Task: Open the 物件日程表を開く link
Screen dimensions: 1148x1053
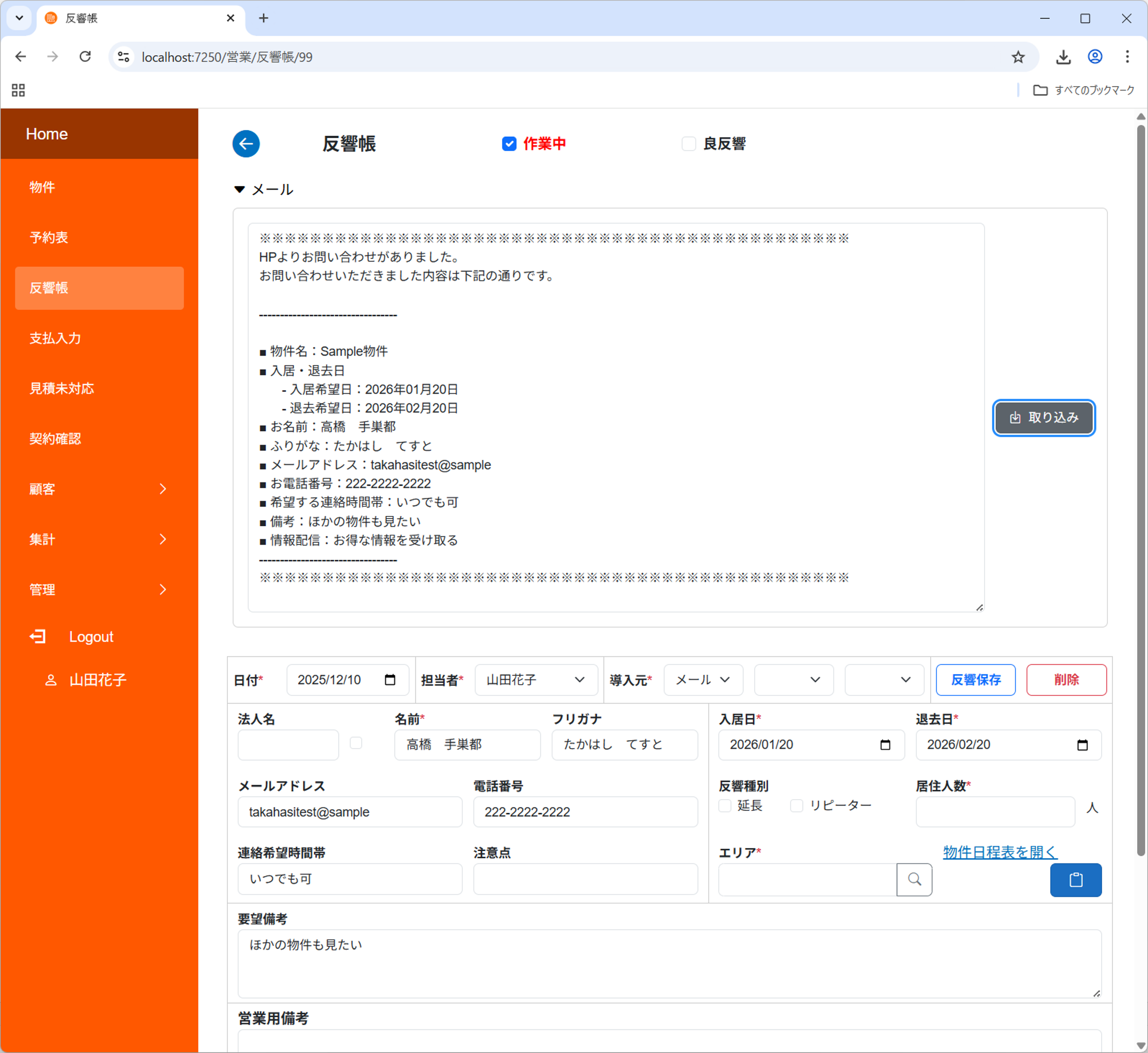Action: coord(1000,852)
